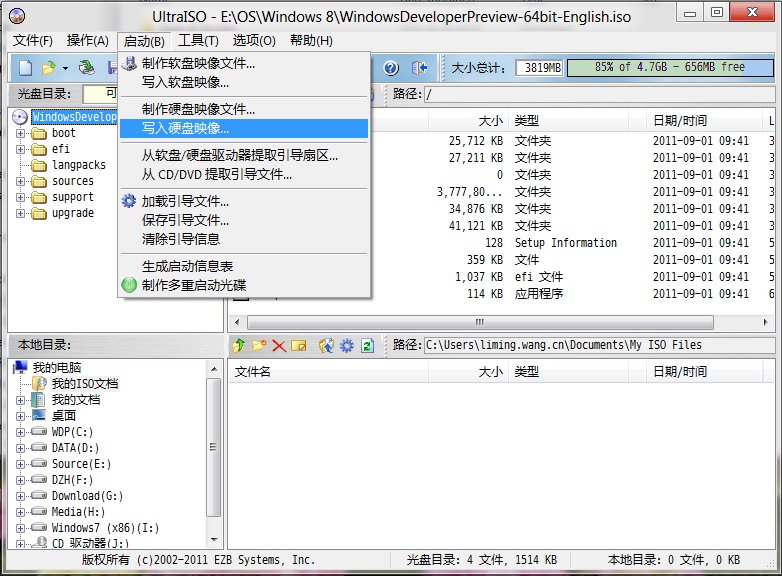Click the local tree vertical scrollbar thumb
Screen dimensions: 782x576
(x=213, y=447)
